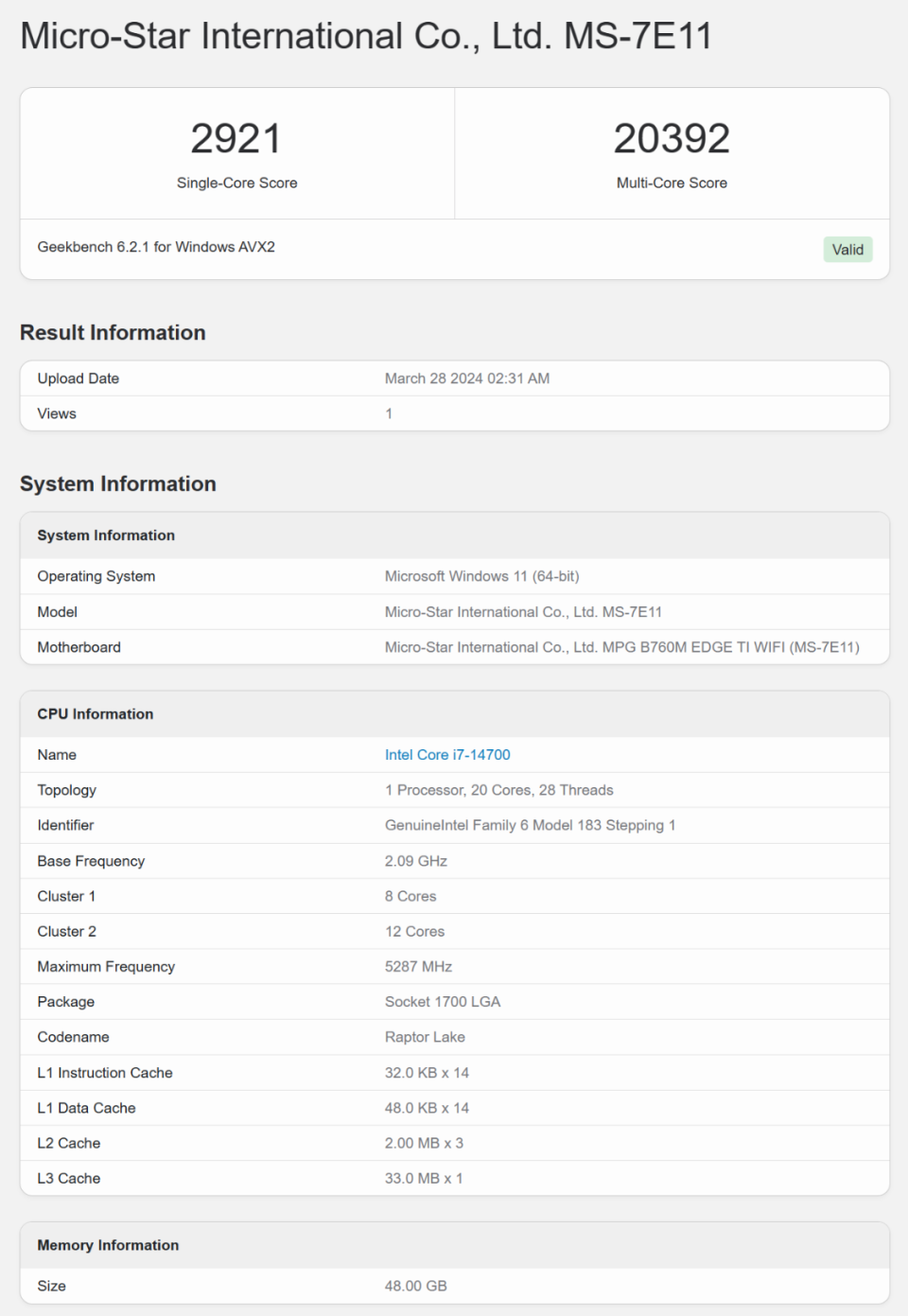This screenshot has width=908, height=1316.
Task: Click the Topology value showing 20 Cores, 28 Threads
Action: (499, 790)
